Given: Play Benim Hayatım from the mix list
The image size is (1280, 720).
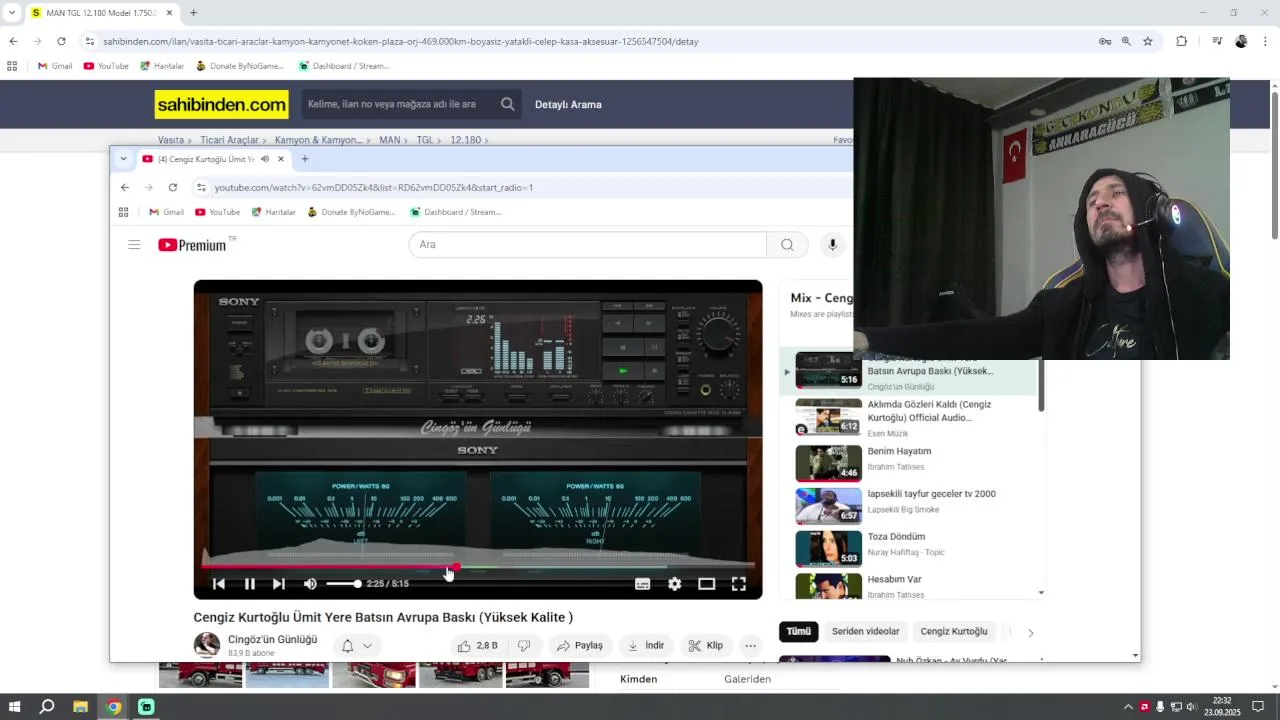Looking at the screenshot, I should tap(915, 463).
